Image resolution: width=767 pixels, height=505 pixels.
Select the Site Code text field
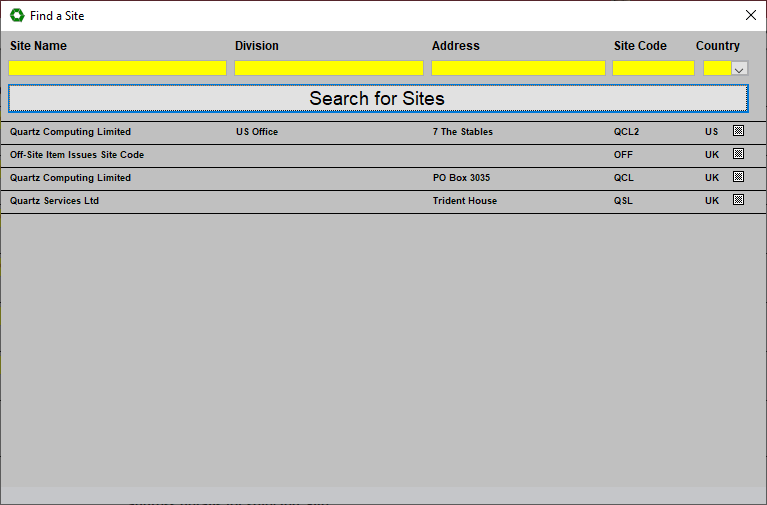coord(653,68)
